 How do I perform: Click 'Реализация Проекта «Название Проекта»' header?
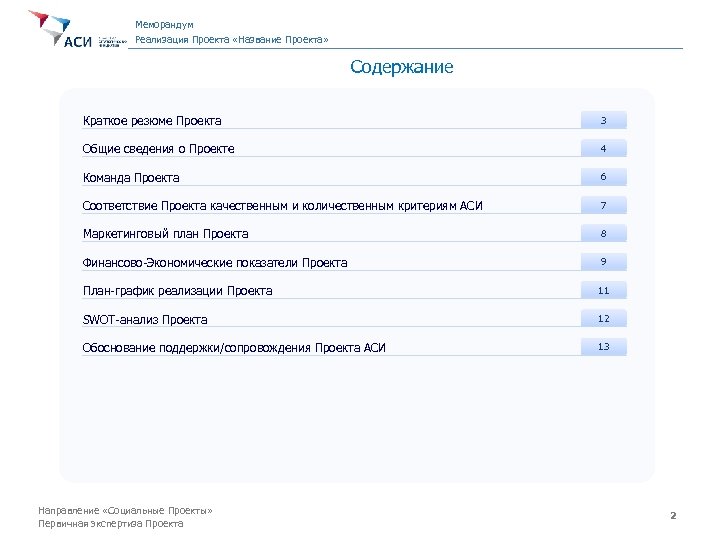click(232, 39)
